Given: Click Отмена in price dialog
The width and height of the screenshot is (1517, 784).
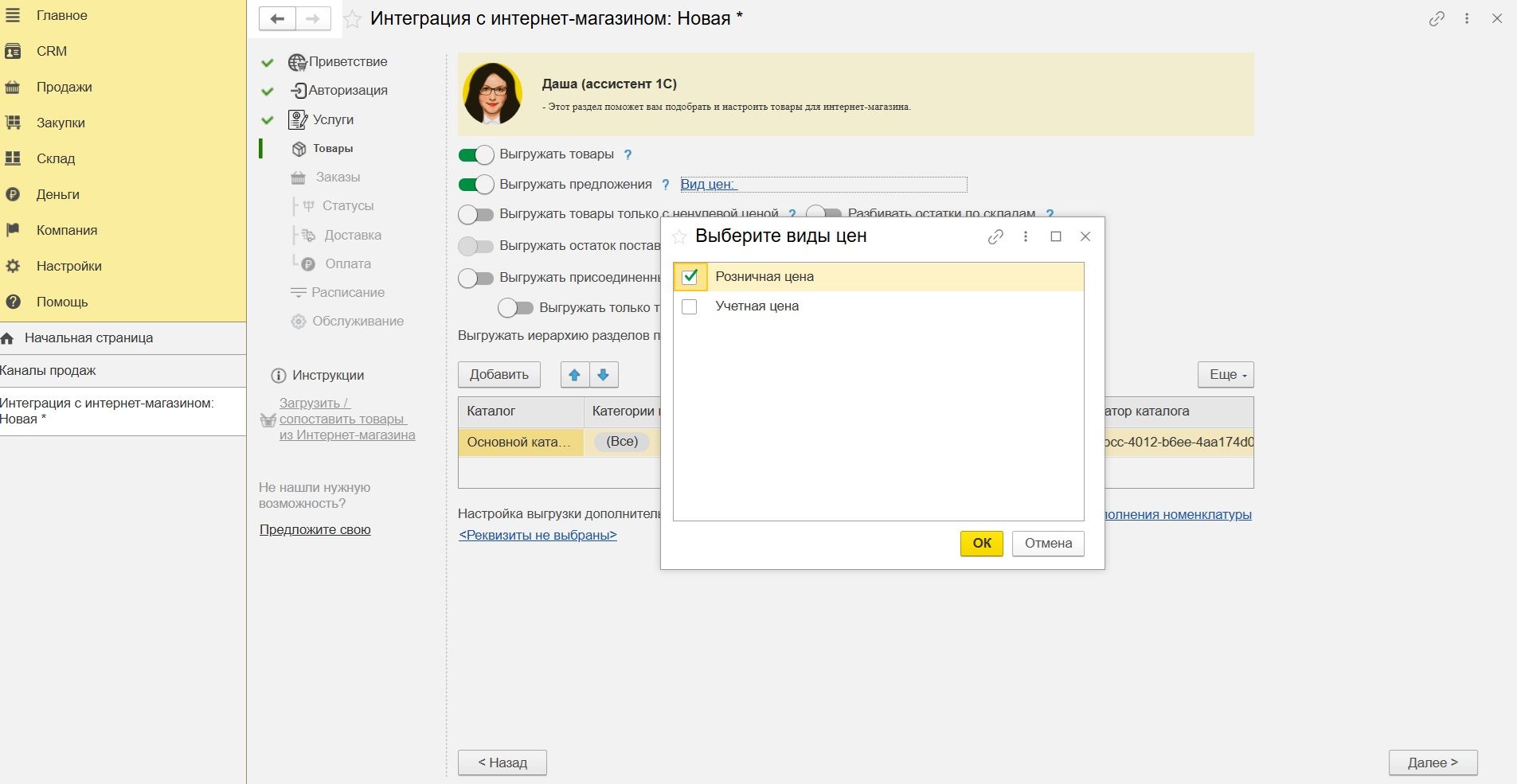Looking at the screenshot, I should click(1048, 543).
